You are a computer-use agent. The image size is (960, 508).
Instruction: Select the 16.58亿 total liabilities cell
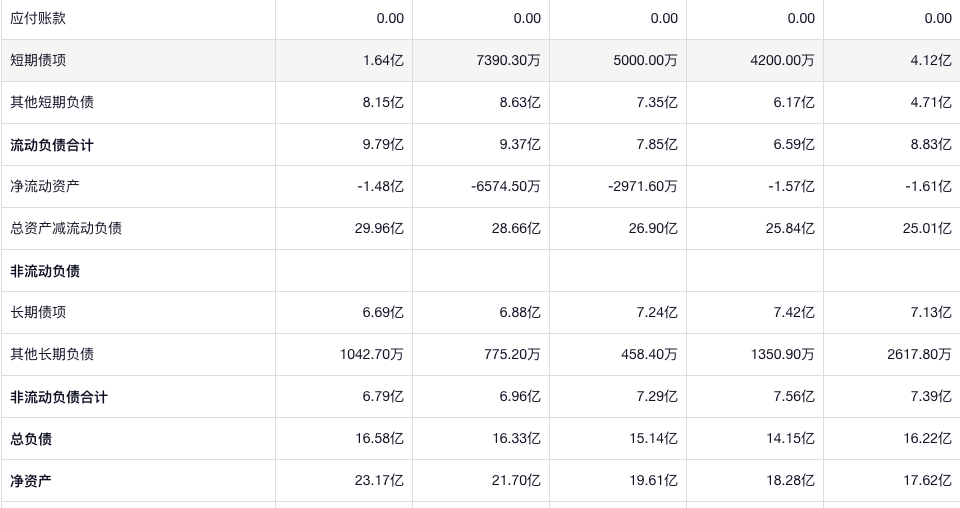[x=379, y=439]
